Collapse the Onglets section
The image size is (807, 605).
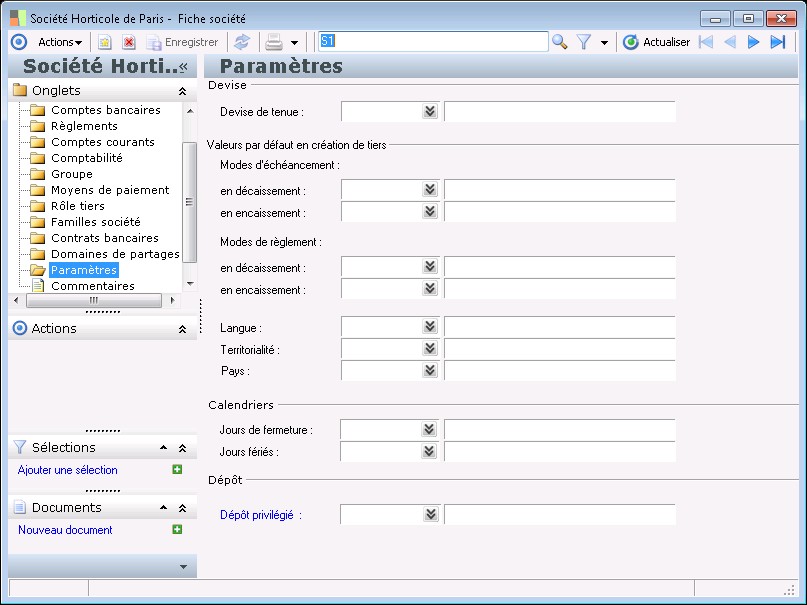[182, 92]
